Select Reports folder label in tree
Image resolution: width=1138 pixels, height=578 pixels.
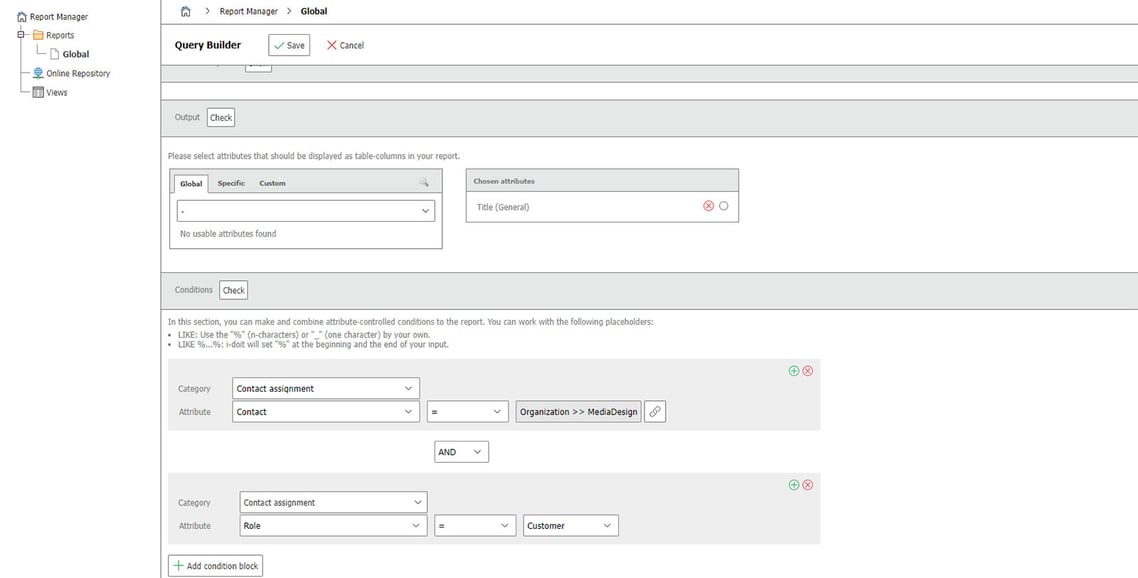coord(60,35)
